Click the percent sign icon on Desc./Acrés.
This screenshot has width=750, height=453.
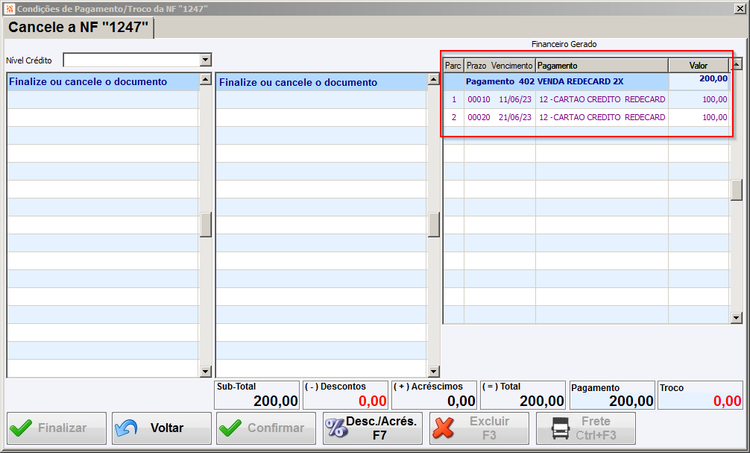tap(337, 428)
